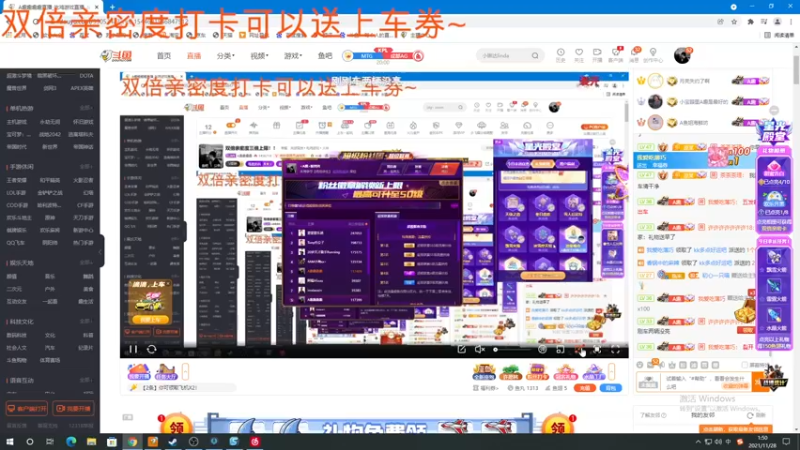Expand 科技文化 全部 link

[x=87, y=321]
